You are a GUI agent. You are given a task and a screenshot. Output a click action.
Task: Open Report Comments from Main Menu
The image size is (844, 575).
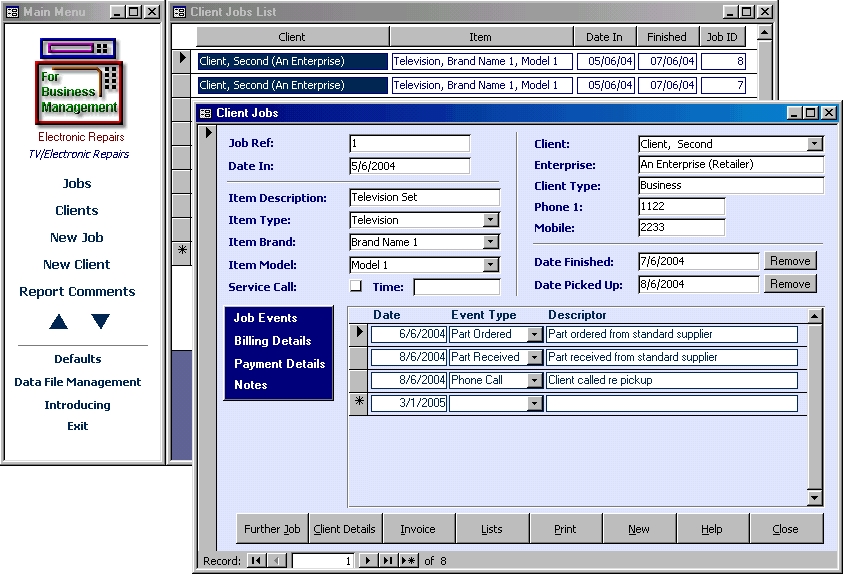(77, 292)
